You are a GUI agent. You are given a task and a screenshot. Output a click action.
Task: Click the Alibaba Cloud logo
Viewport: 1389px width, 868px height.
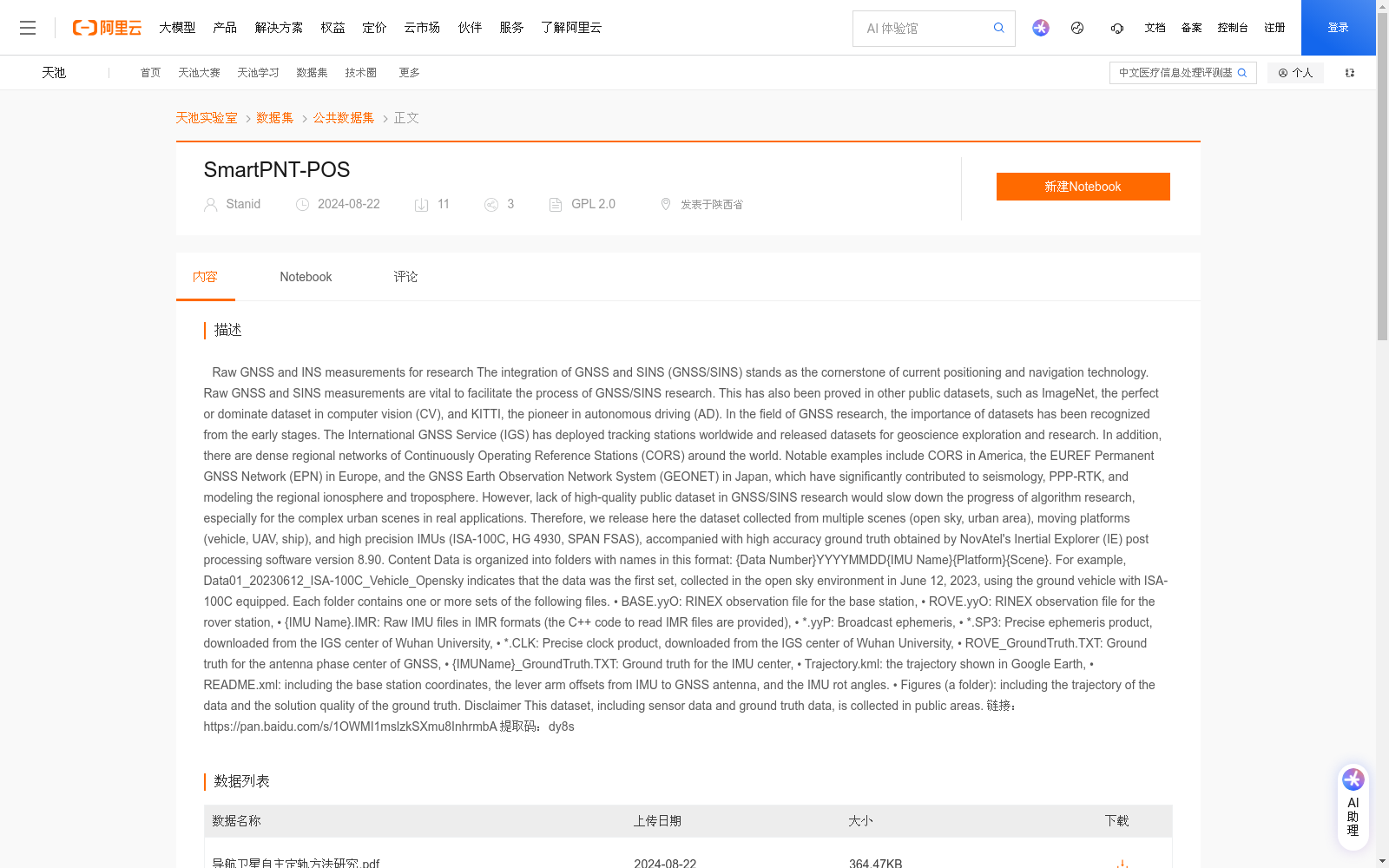[107, 28]
